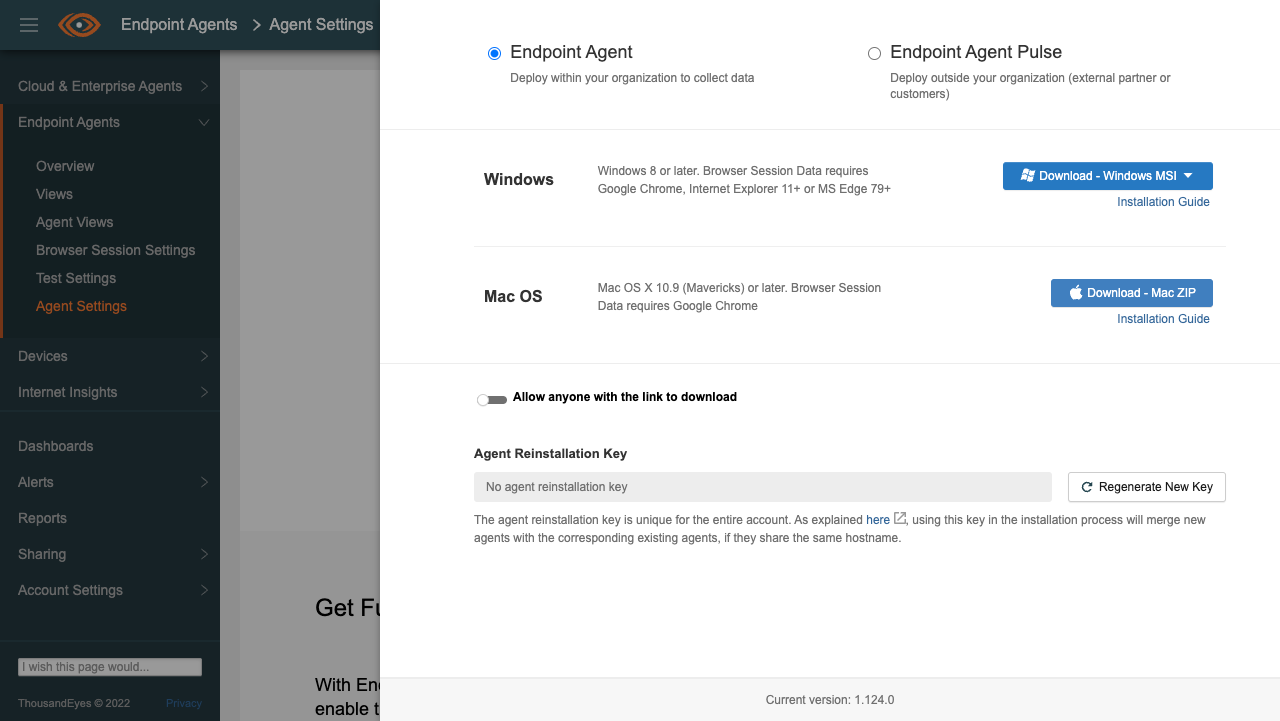Open Mac OS Installation Guide link
This screenshot has width=1280, height=721.
[1163, 319]
